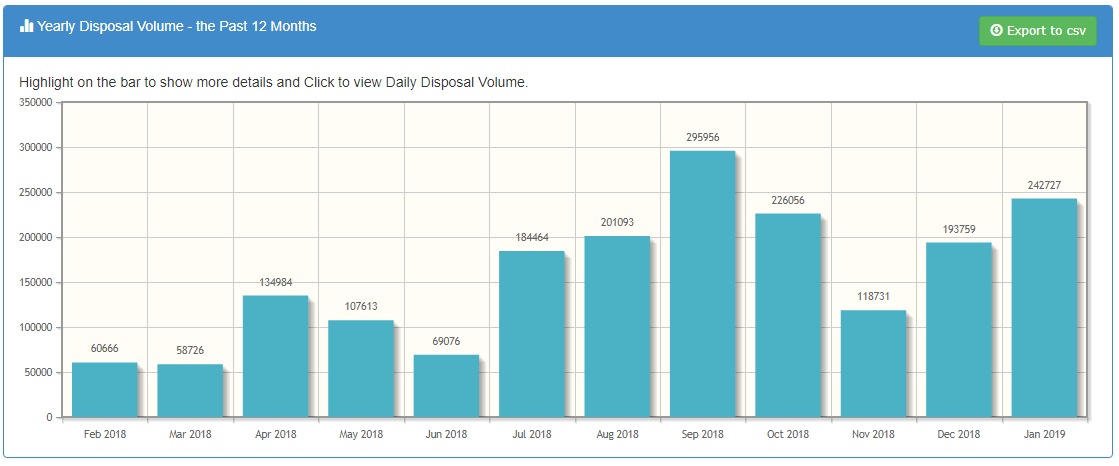Click the download icon in the Export button
This screenshot has height=466, width=1119.
(x=997, y=31)
